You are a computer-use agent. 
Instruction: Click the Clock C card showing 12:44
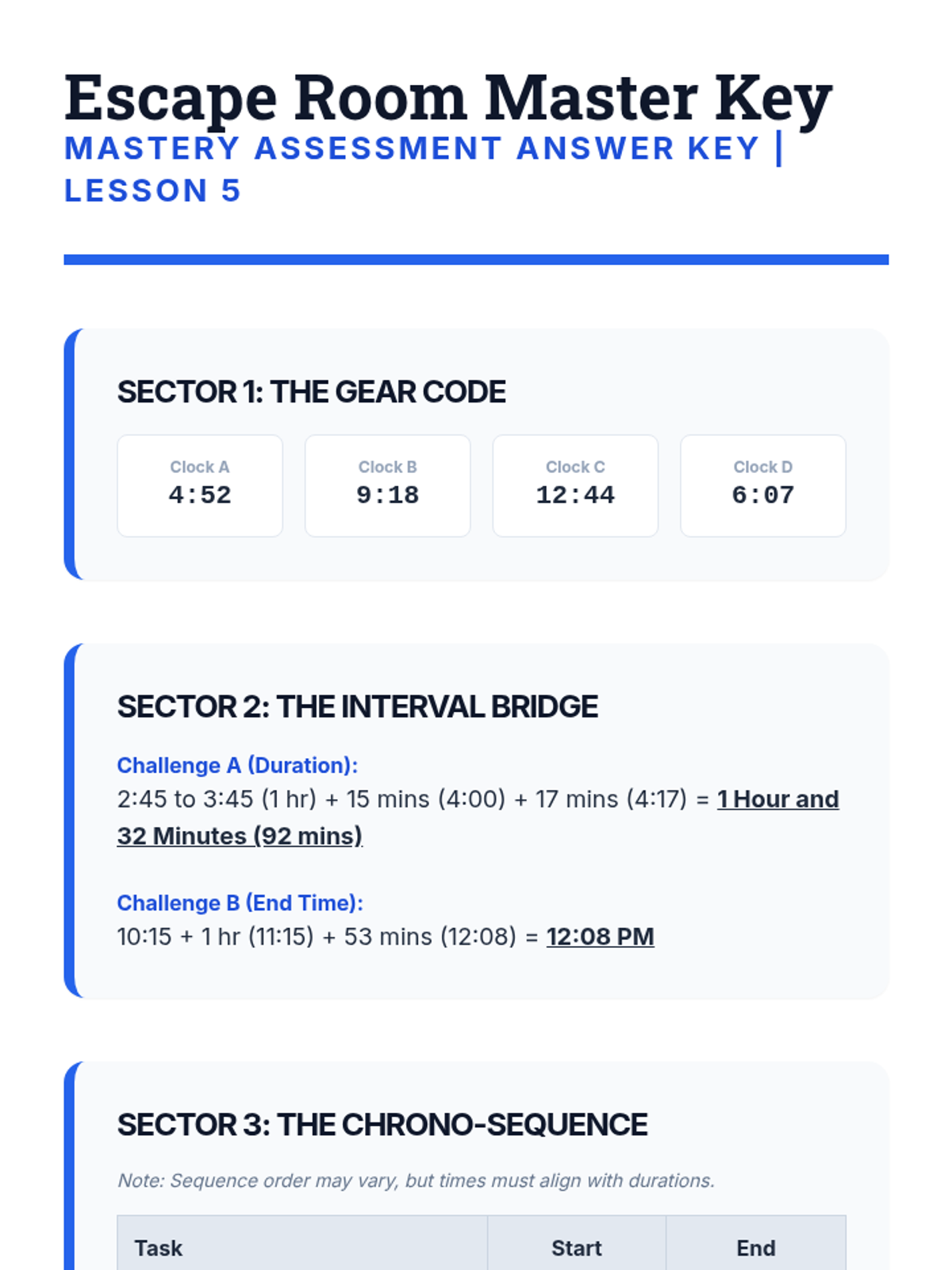click(575, 486)
